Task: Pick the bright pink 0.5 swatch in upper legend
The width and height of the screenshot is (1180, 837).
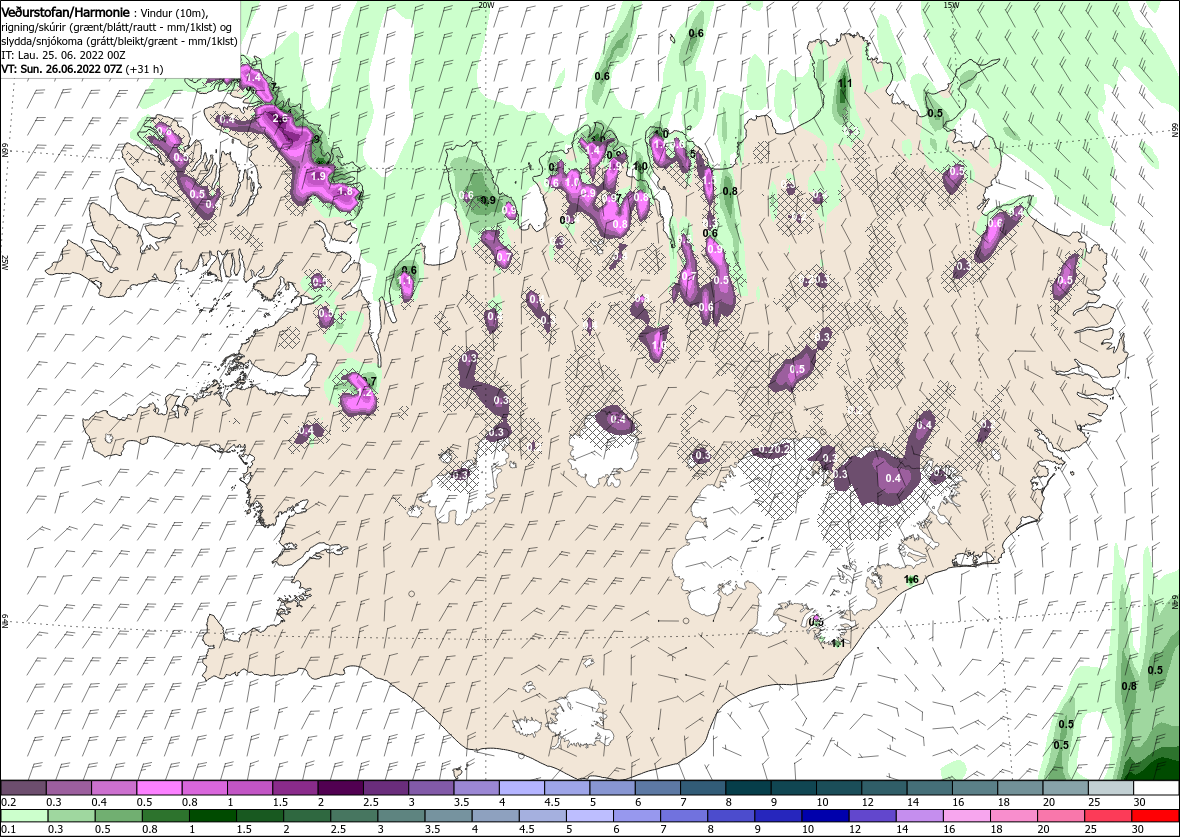Action: [160, 788]
